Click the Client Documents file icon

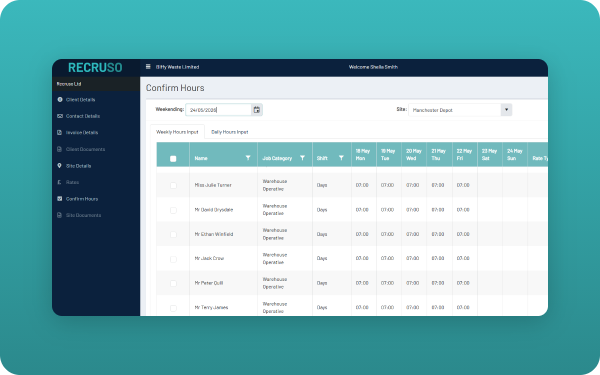point(59,149)
